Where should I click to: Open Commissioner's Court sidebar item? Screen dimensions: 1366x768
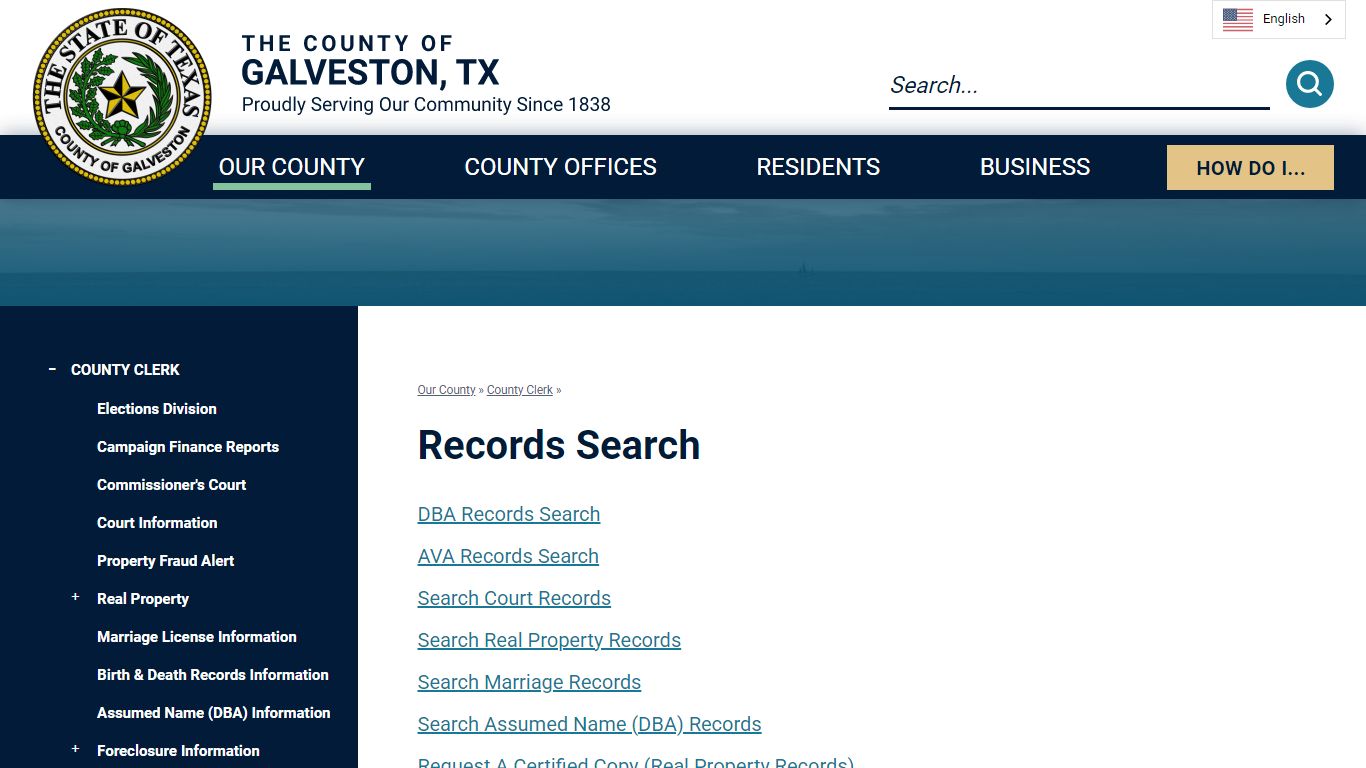click(171, 484)
